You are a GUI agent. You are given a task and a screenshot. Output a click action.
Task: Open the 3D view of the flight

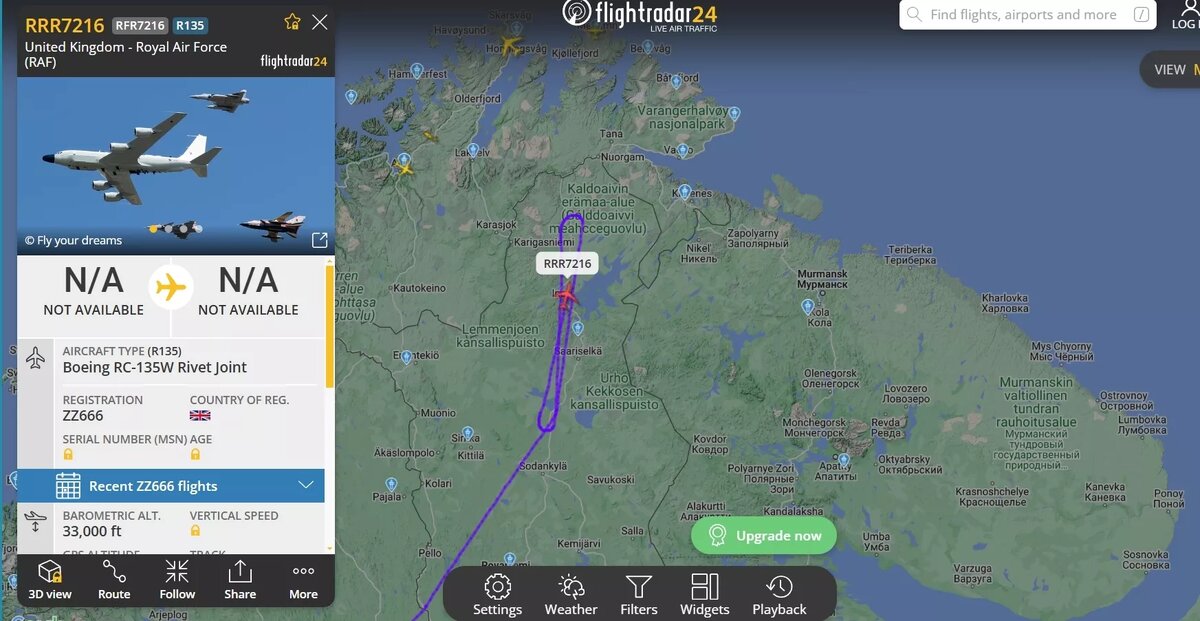50,580
